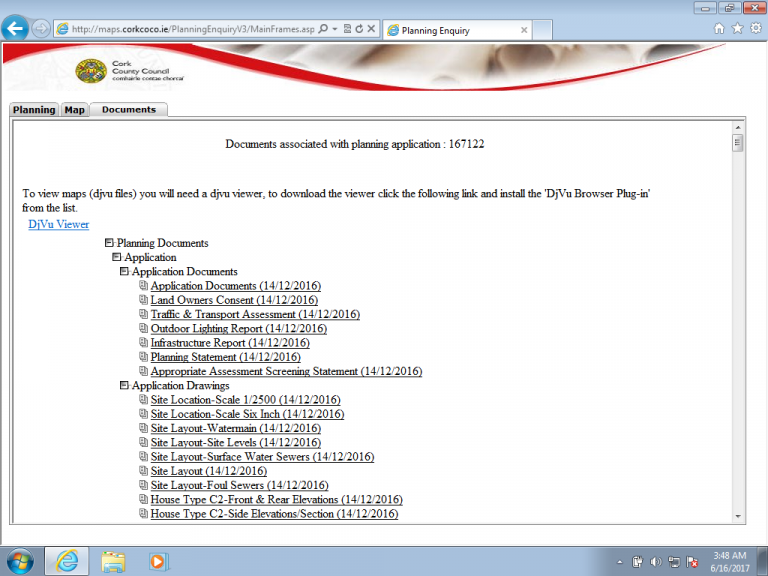This screenshot has height=576, width=768.
Task: Click document icon beside Site Location-Scale 1/2500
Action: tap(144, 399)
